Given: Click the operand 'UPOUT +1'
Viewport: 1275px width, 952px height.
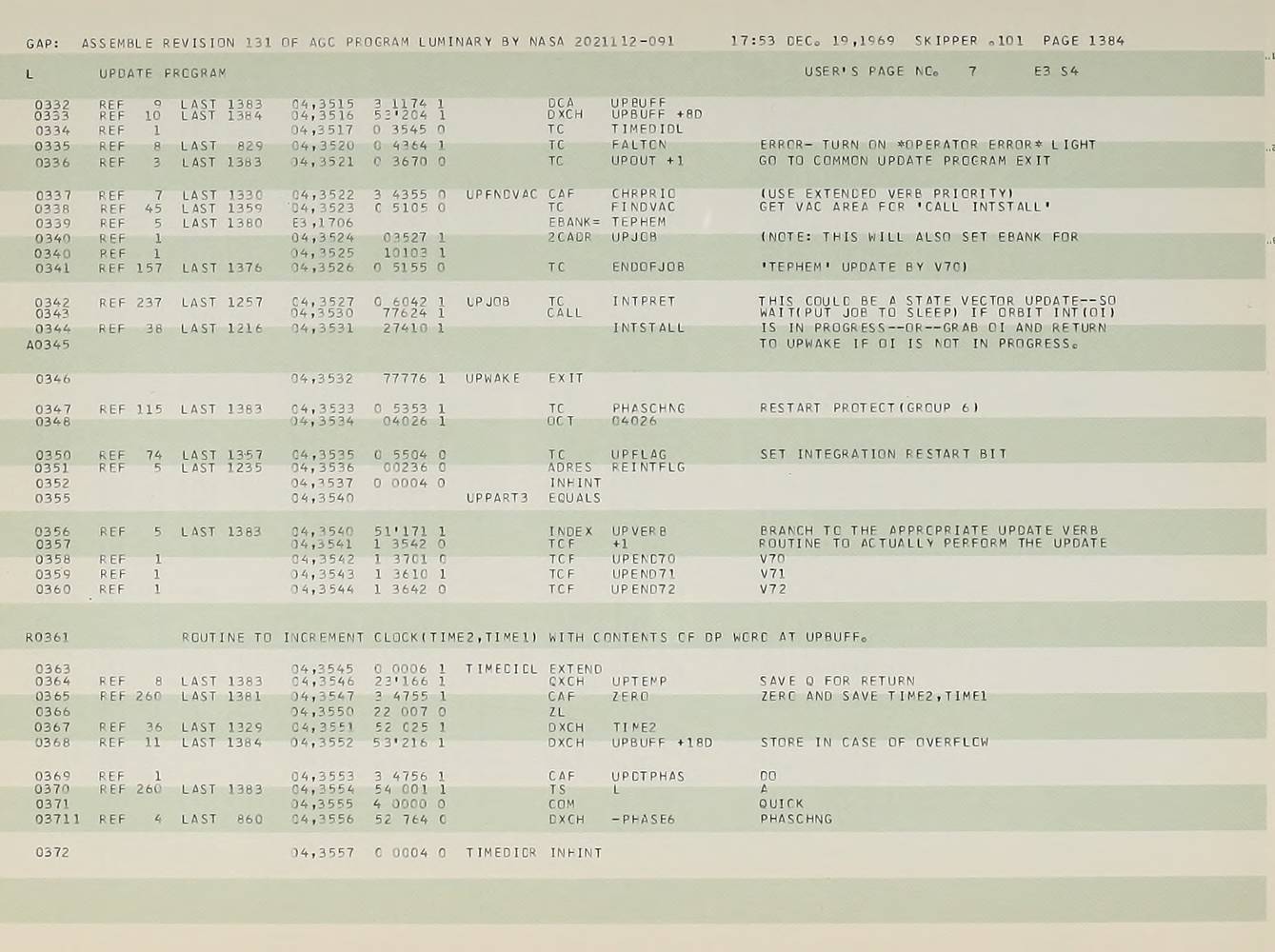Looking at the screenshot, I should (647, 161).
